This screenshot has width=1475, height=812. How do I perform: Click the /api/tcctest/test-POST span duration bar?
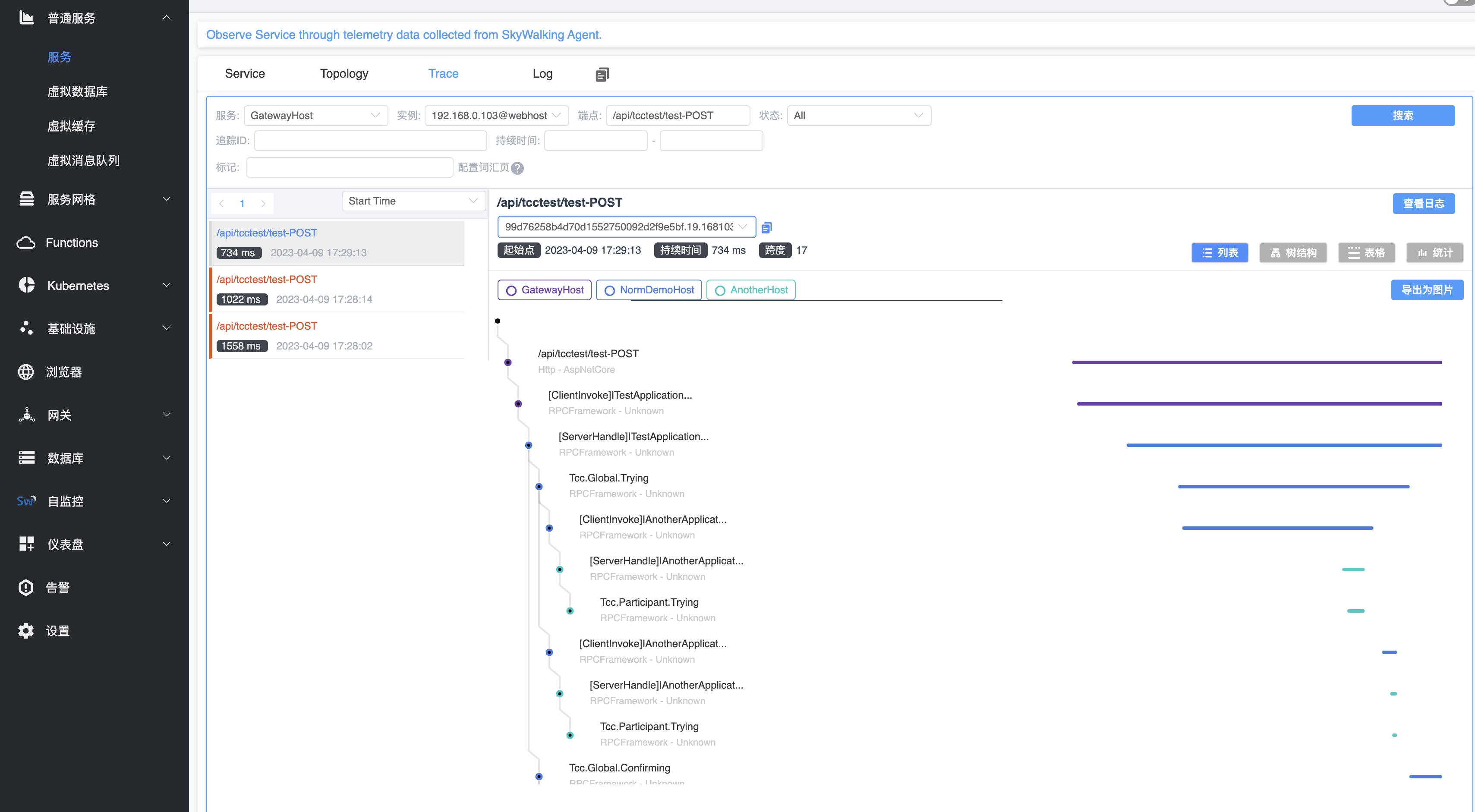pos(1257,362)
